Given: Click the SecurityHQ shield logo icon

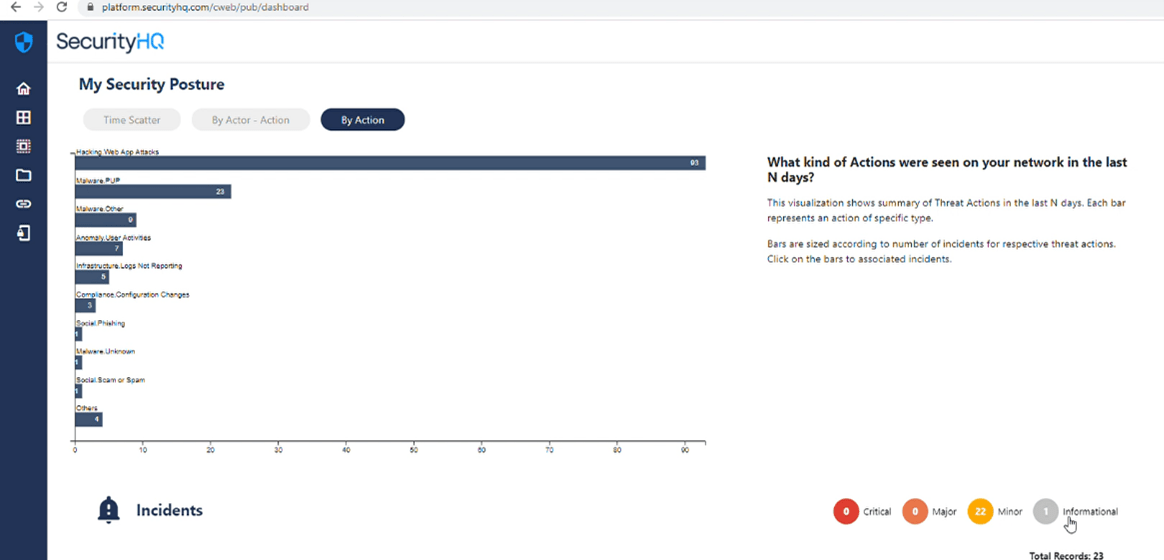Looking at the screenshot, I should (x=23, y=42).
